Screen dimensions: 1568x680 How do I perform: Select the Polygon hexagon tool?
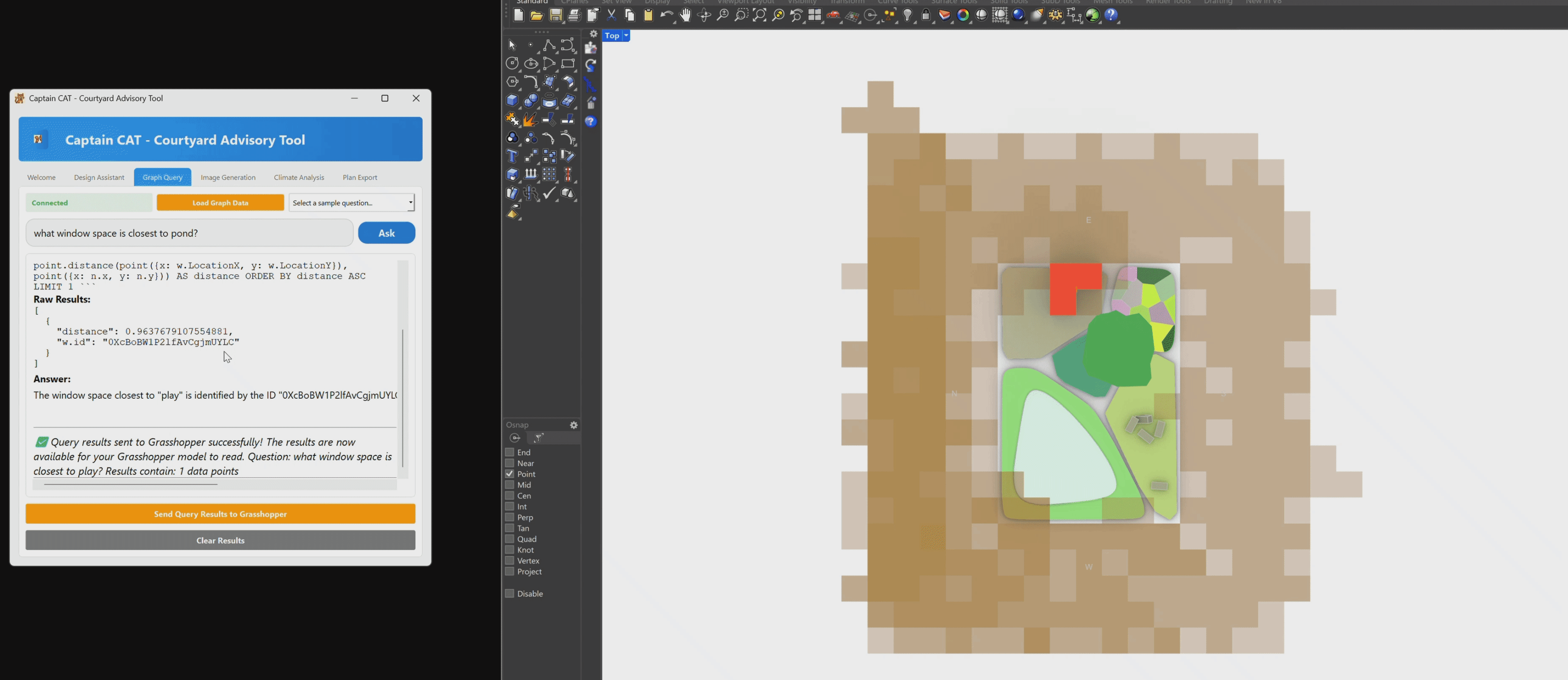(x=512, y=82)
